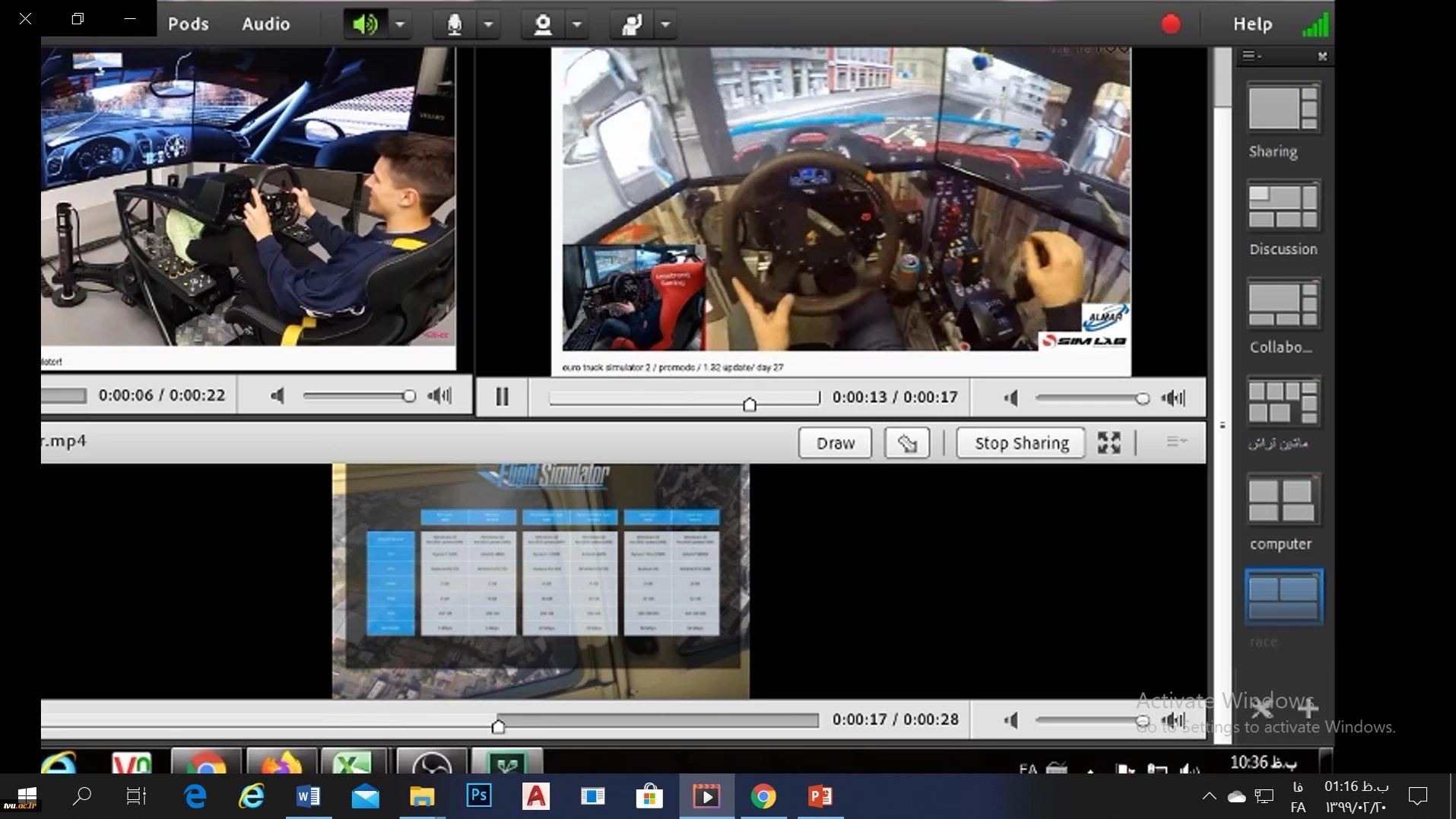1456x819 pixels.
Task: Open Photoshop from the Windows taskbar
Action: click(479, 796)
